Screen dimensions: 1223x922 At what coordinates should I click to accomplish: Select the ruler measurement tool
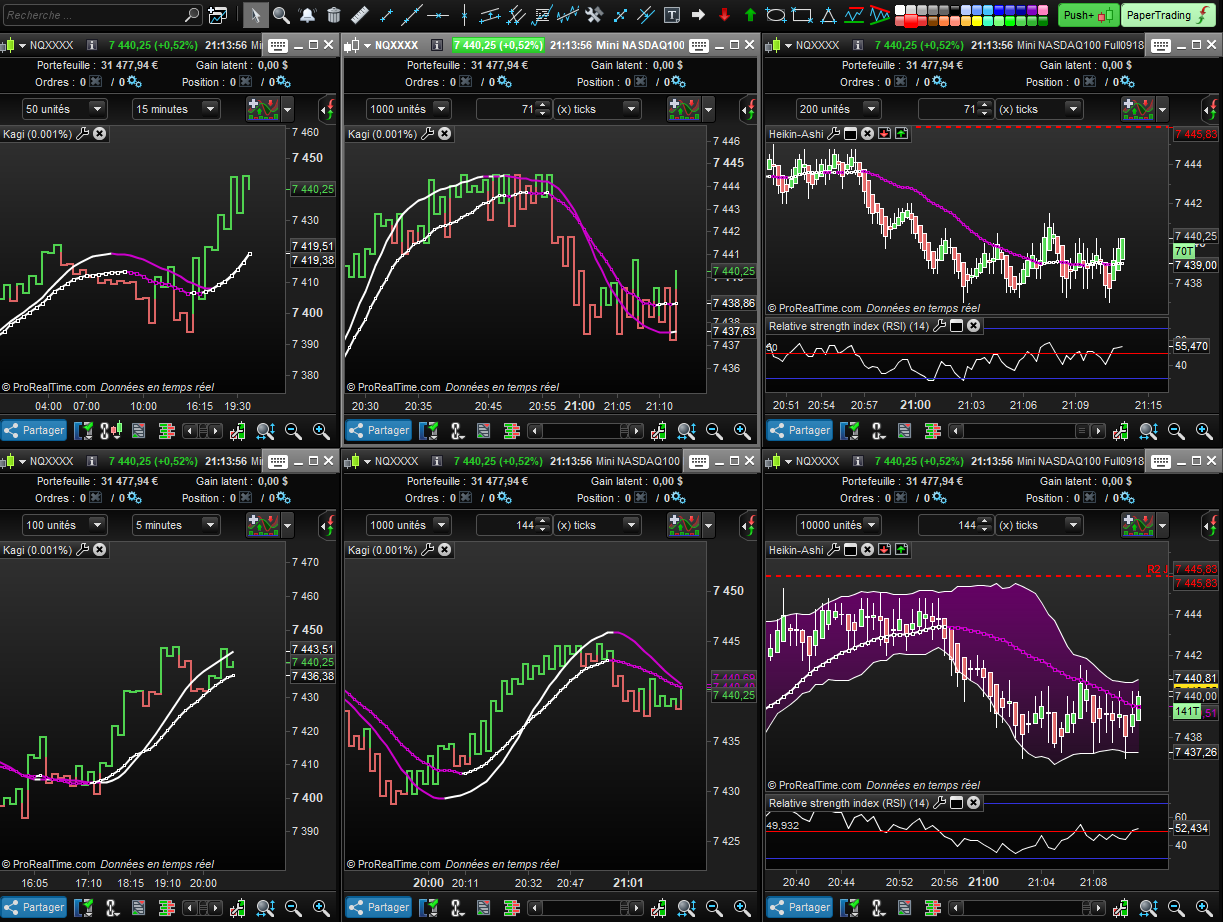(x=360, y=15)
